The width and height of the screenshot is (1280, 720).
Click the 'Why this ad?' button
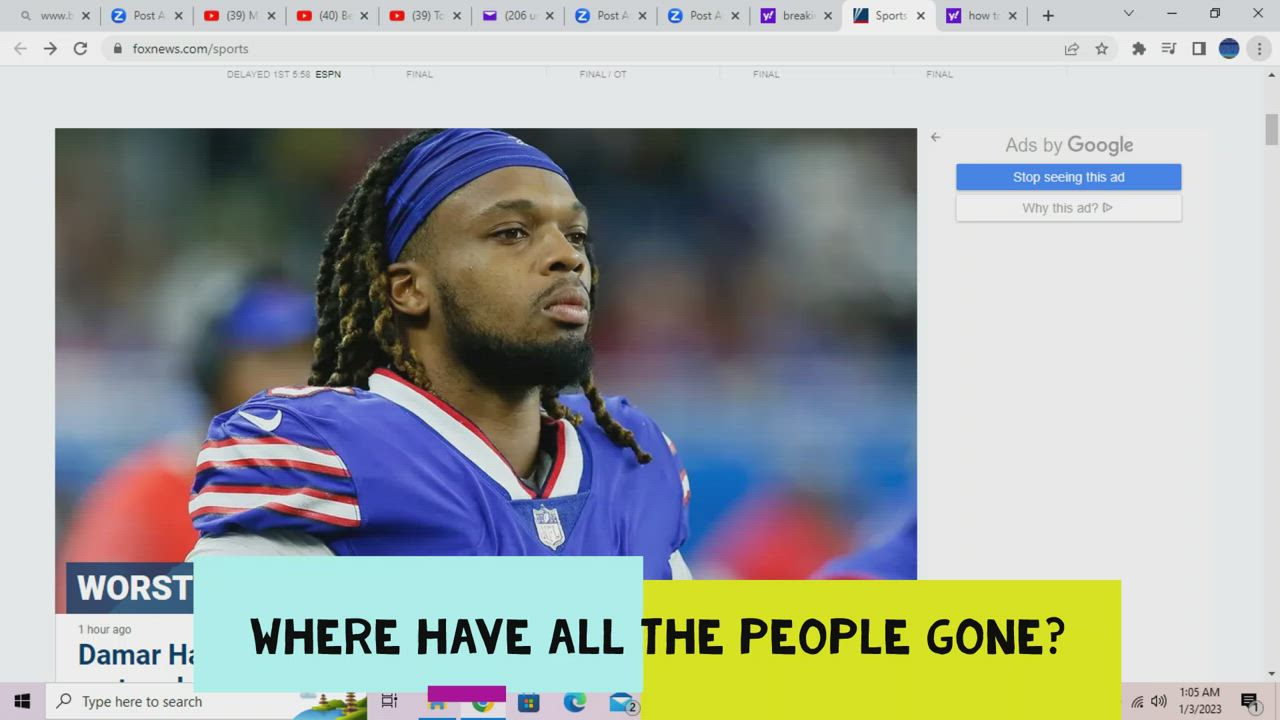coord(1068,208)
